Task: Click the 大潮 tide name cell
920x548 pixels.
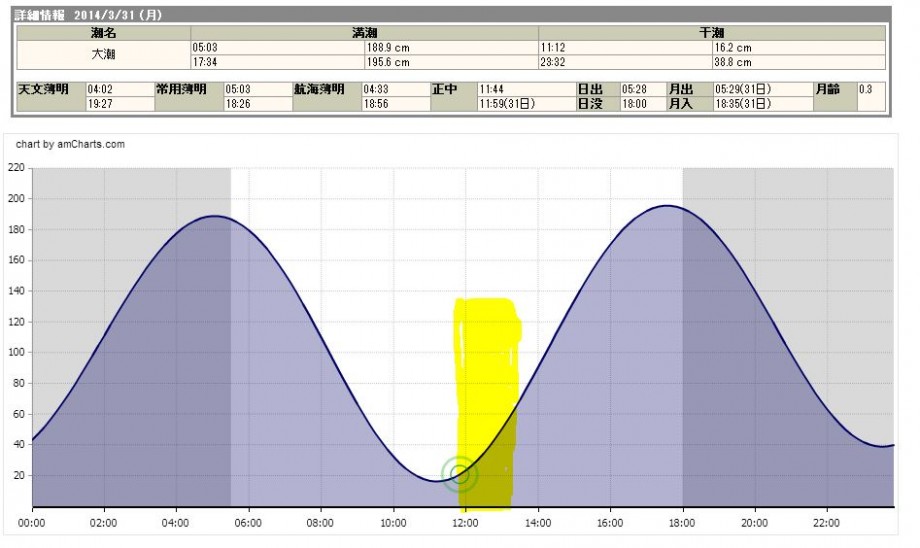Action: coord(103,55)
